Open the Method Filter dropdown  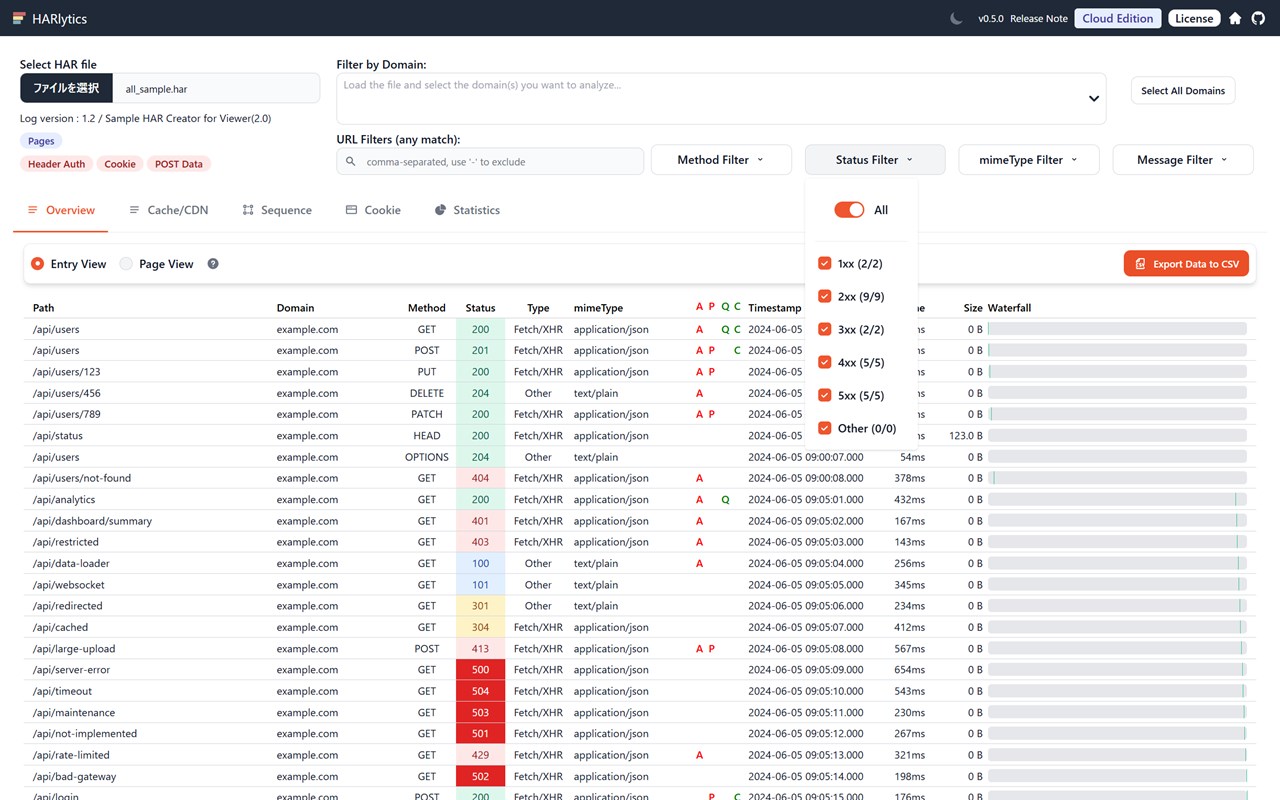[x=721, y=160]
